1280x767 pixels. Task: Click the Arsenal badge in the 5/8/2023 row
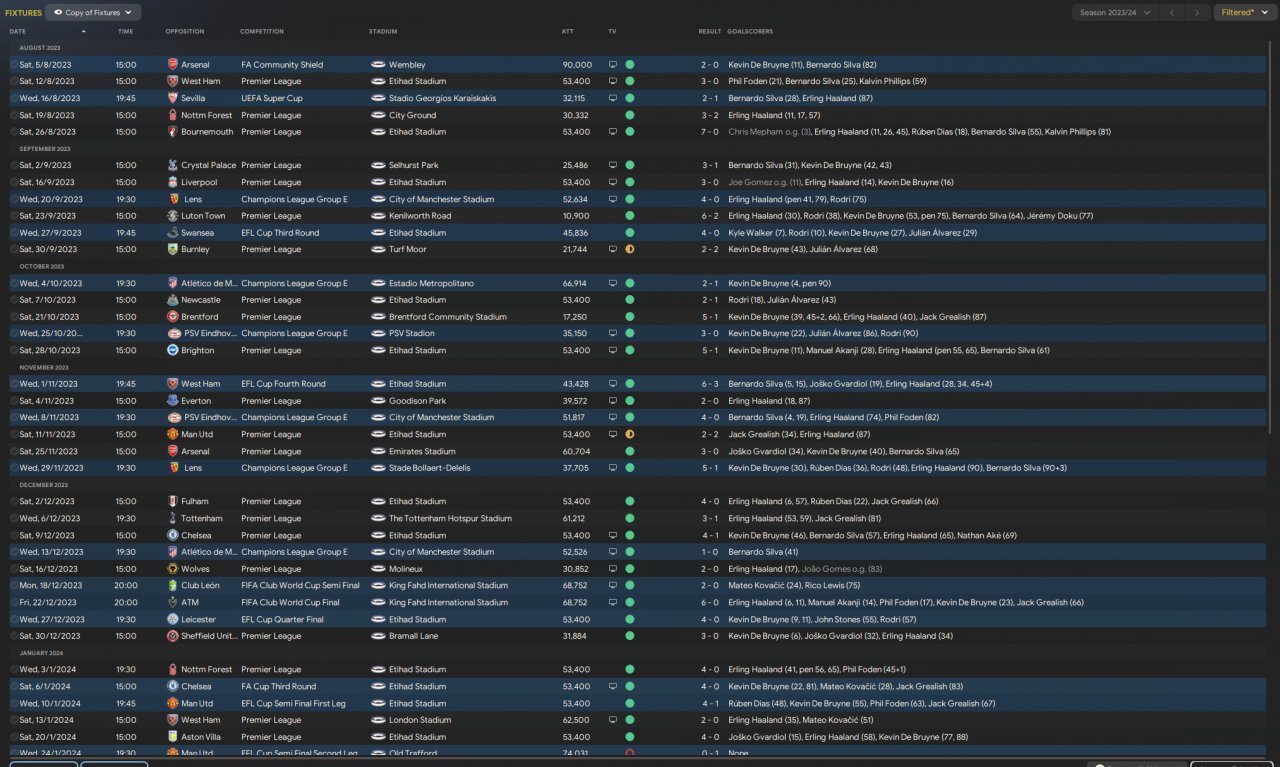point(173,65)
